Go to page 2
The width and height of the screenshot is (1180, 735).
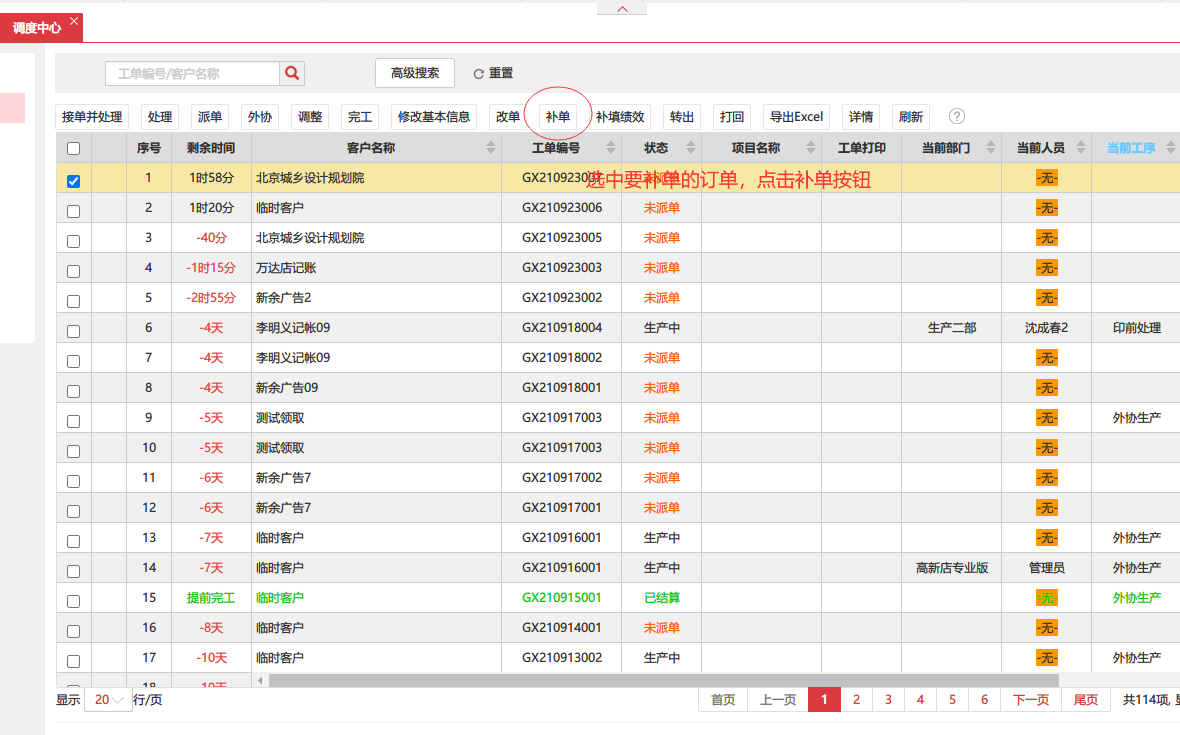pos(856,700)
